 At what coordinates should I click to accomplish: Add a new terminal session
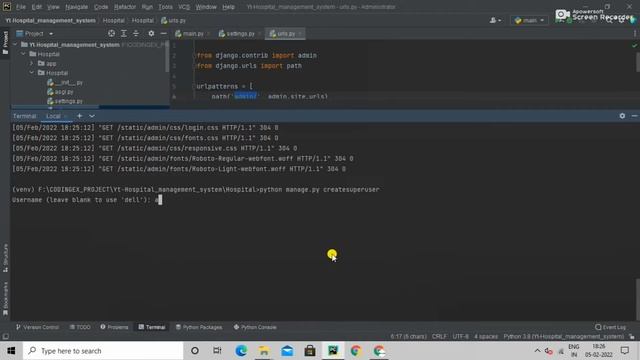(x=80, y=116)
